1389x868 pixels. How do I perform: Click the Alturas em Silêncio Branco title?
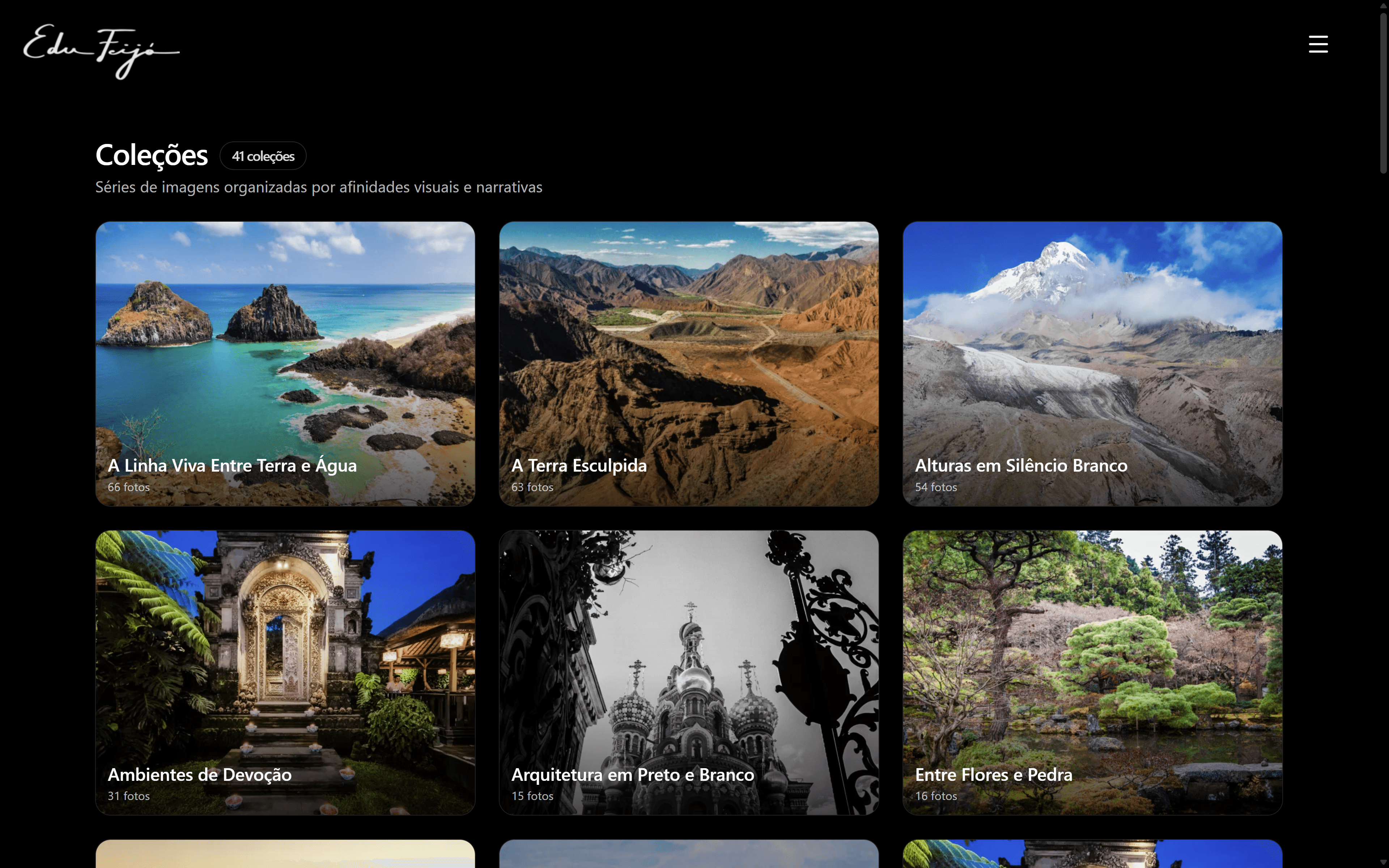tap(1020, 465)
